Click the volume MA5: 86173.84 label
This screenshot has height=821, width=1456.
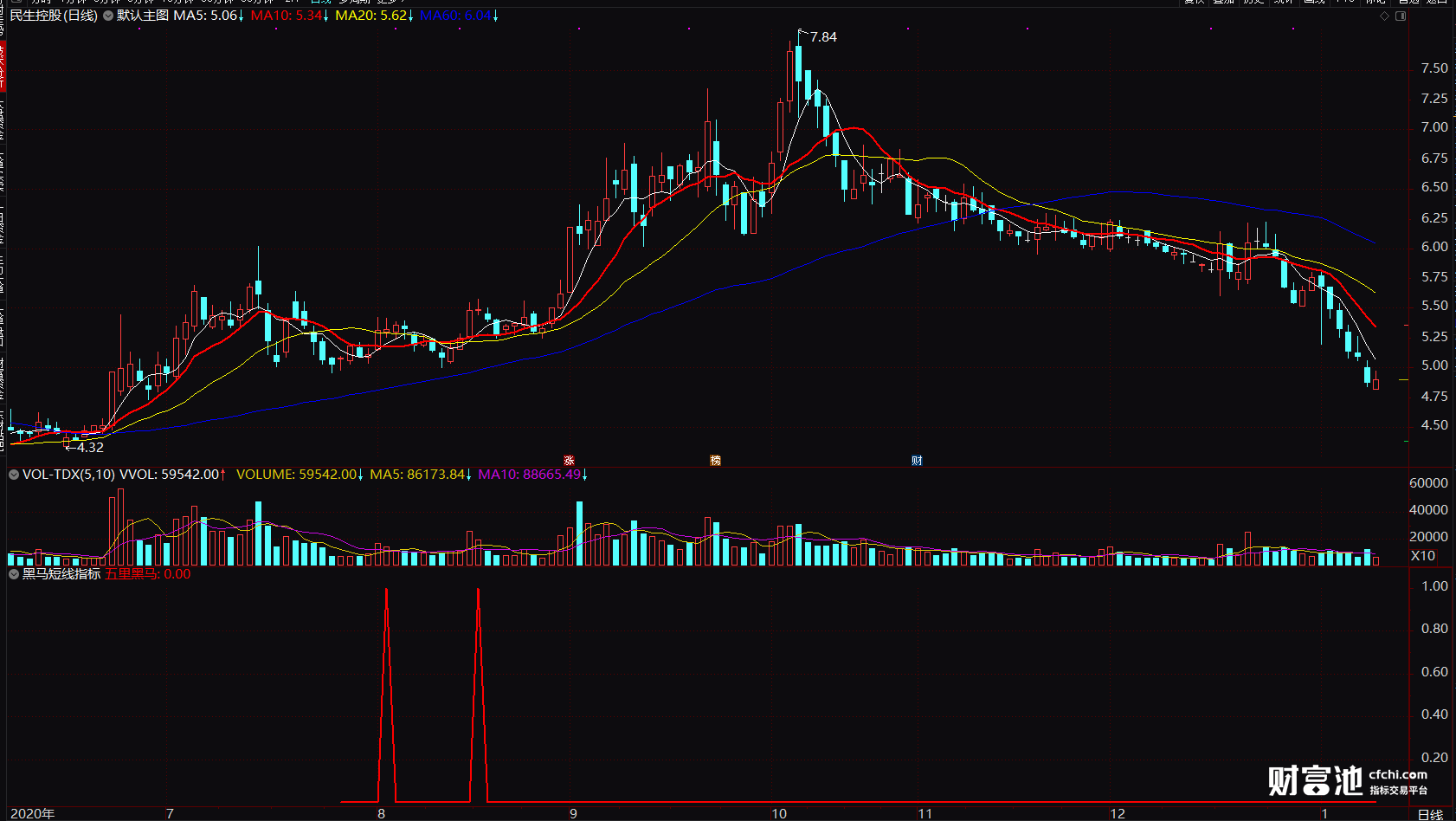(417, 475)
